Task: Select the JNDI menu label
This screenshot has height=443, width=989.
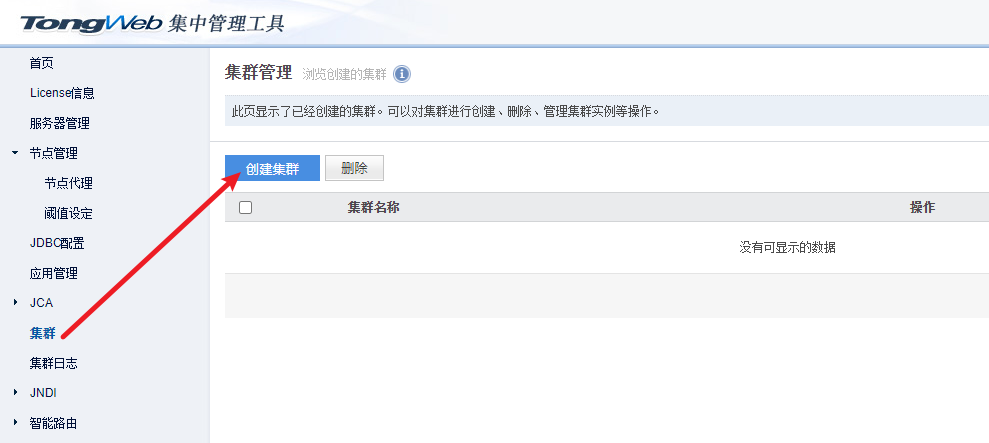Action: pos(43,393)
